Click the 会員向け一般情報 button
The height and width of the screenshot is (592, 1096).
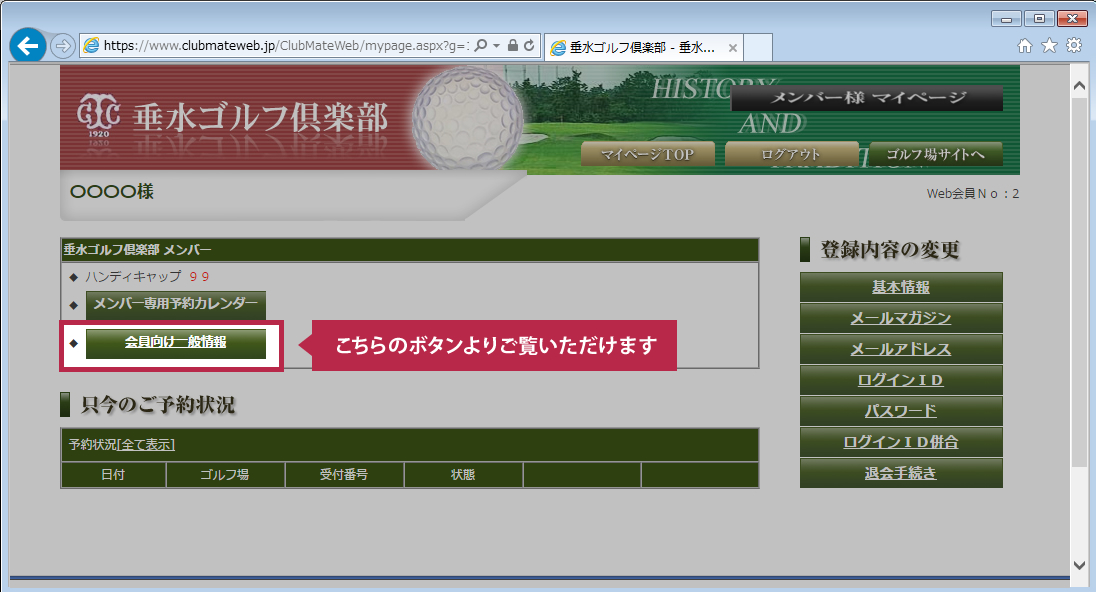coord(176,343)
